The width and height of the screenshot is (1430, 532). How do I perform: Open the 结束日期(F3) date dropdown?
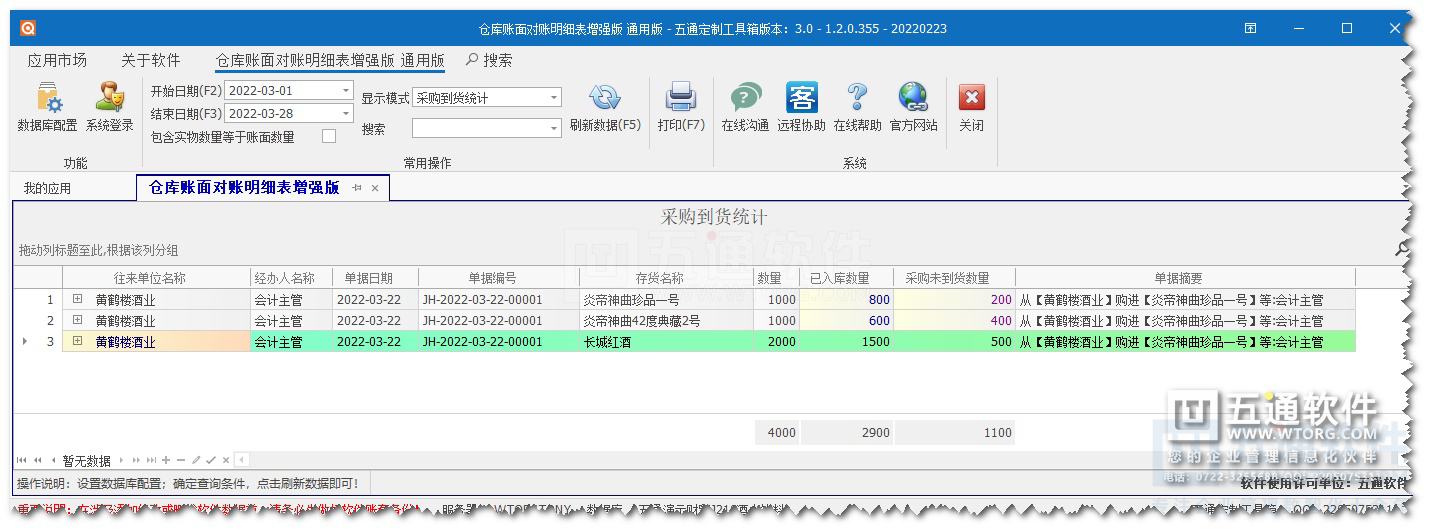pos(346,114)
